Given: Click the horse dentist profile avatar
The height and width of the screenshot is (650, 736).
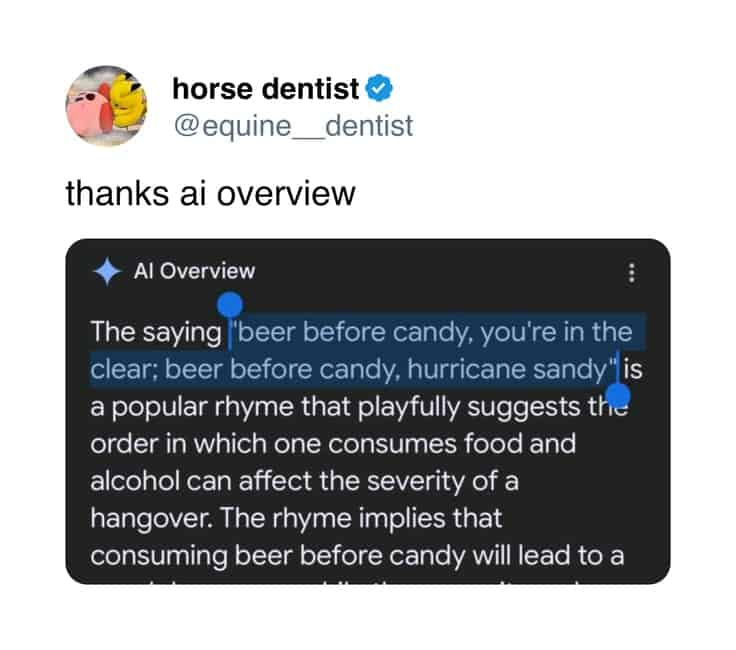Looking at the screenshot, I should [x=105, y=106].
